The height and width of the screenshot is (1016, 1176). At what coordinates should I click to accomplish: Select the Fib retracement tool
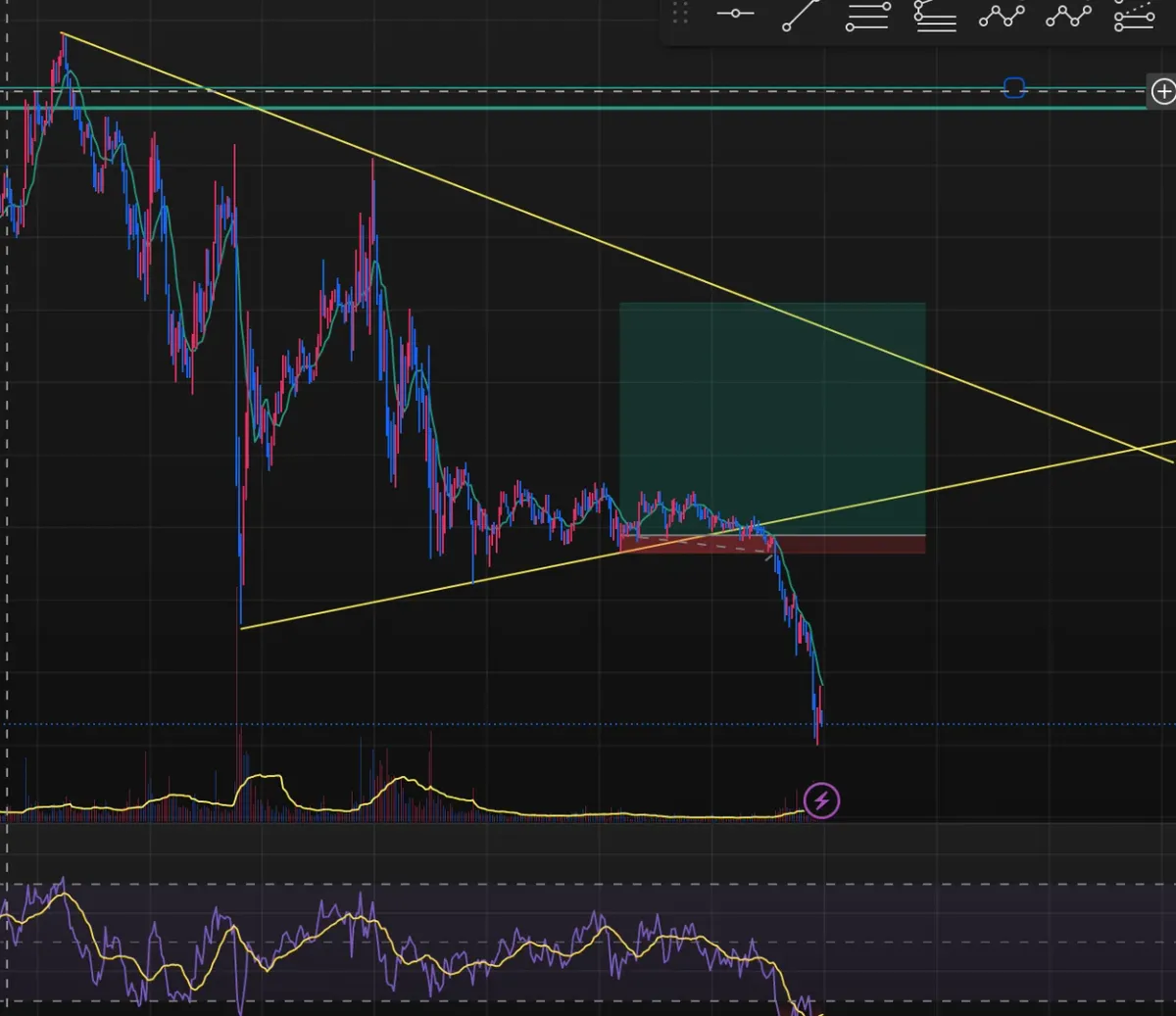pyautogui.click(x=867, y=16)
